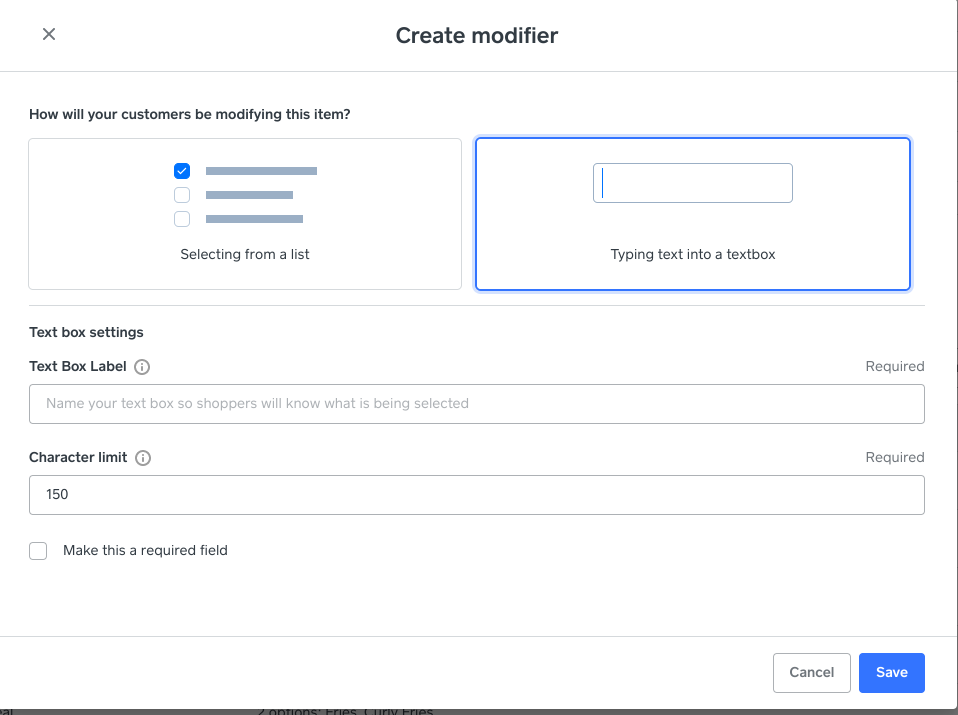Click the 'Character limit' field label
Image resolution: width=958 pixels, height=715 pixels.
78,457
